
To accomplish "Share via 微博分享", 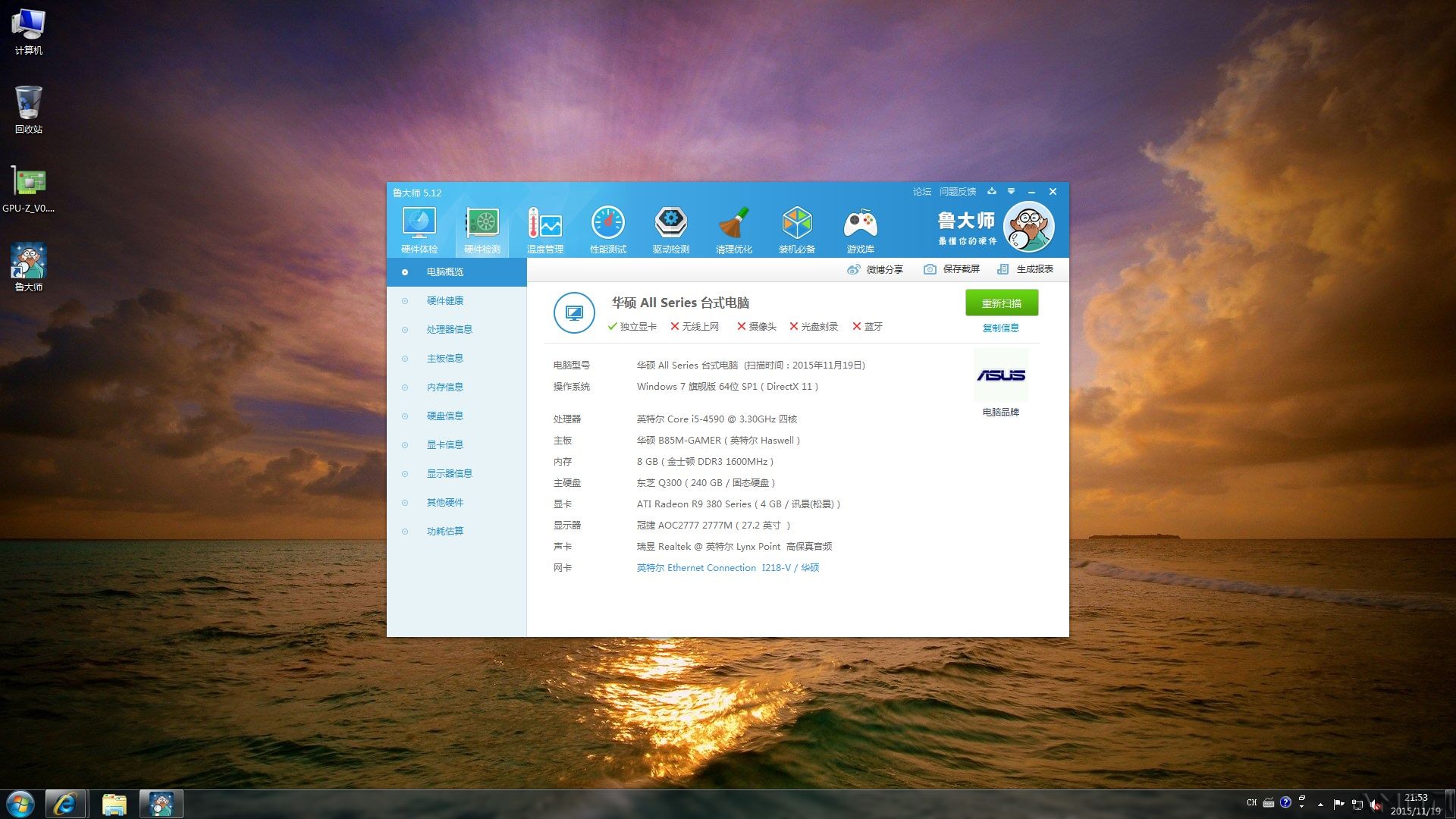I will click(x=875, y=269).
